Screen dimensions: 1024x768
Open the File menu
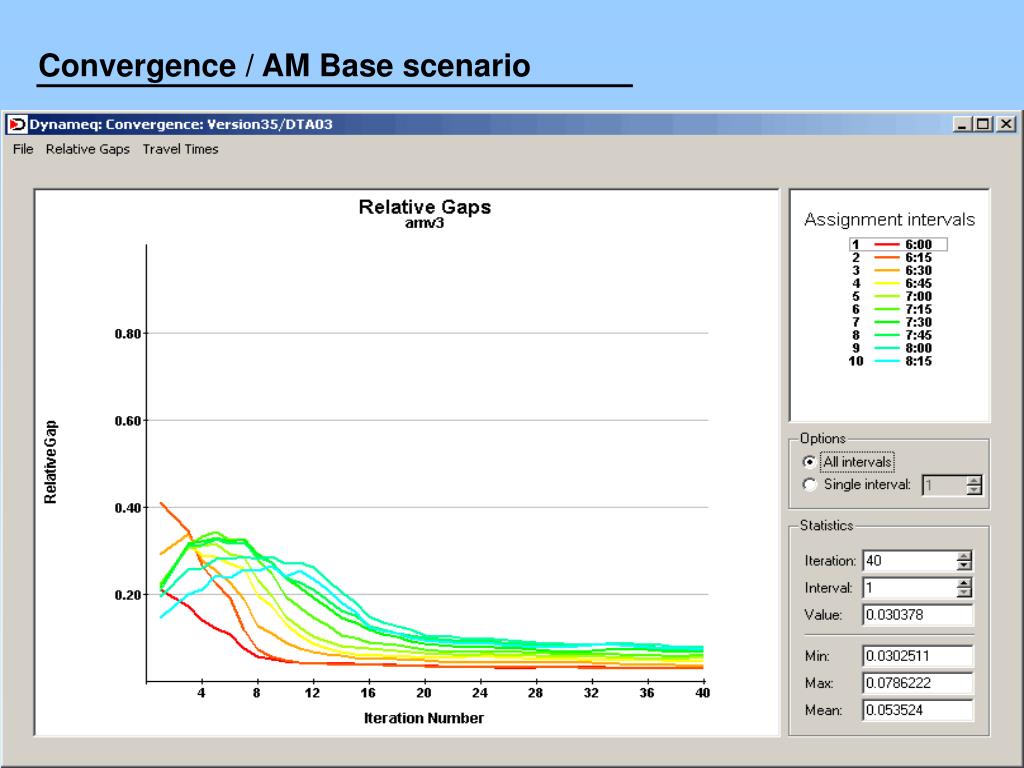point(23,149)
